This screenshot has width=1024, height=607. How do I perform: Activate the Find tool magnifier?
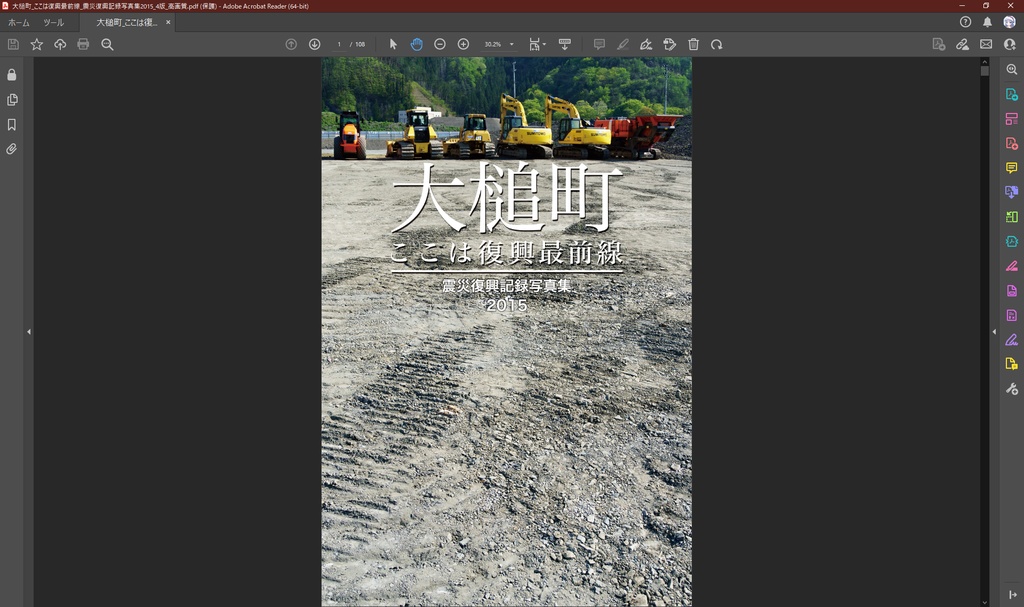pyautogui.click(x=107, y=44)
